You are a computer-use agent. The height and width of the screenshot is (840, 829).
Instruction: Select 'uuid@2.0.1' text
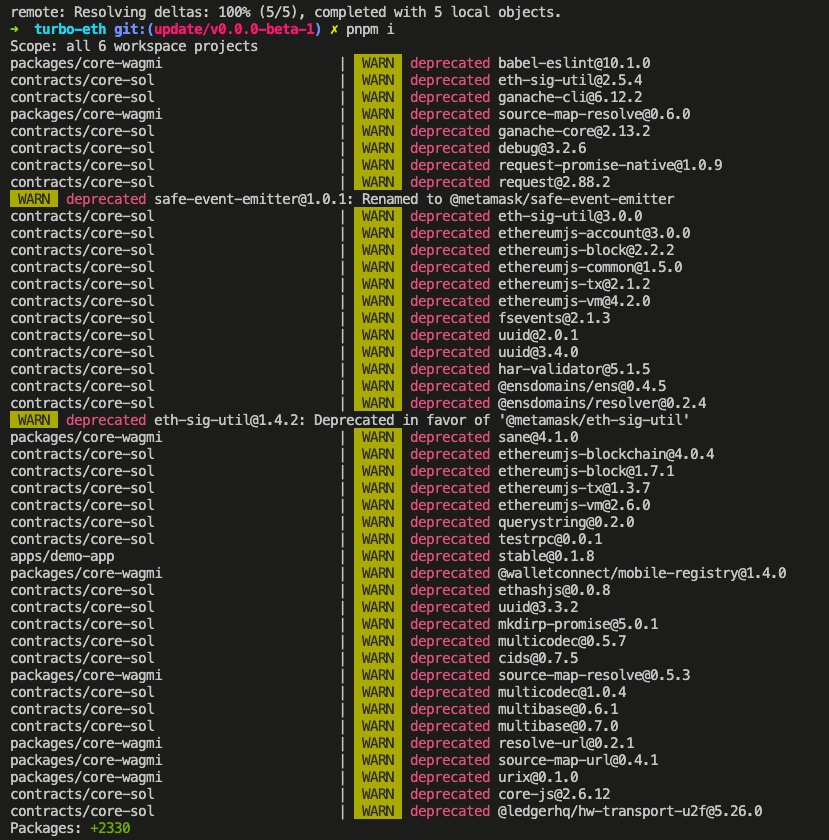(x=538, y=335)
